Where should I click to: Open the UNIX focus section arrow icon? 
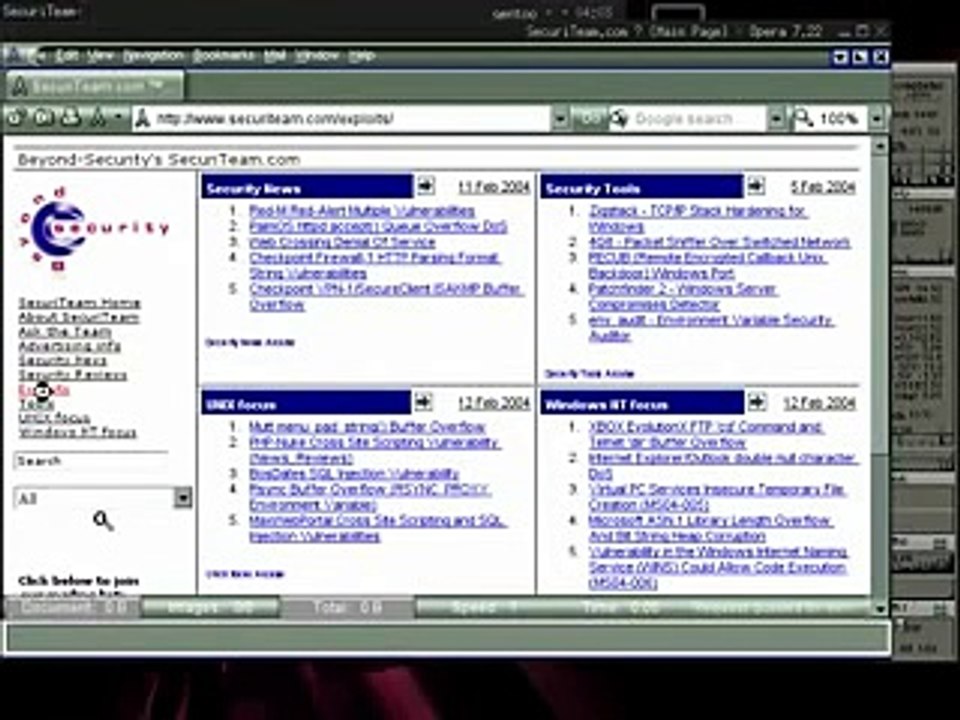(424, 402)
